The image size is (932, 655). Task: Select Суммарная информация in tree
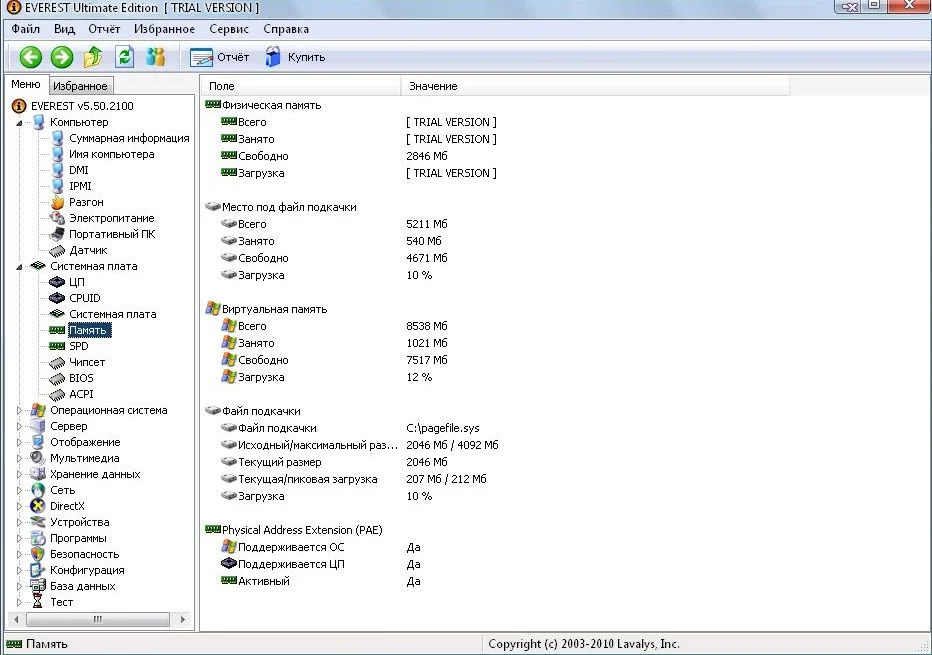(129, 138)
